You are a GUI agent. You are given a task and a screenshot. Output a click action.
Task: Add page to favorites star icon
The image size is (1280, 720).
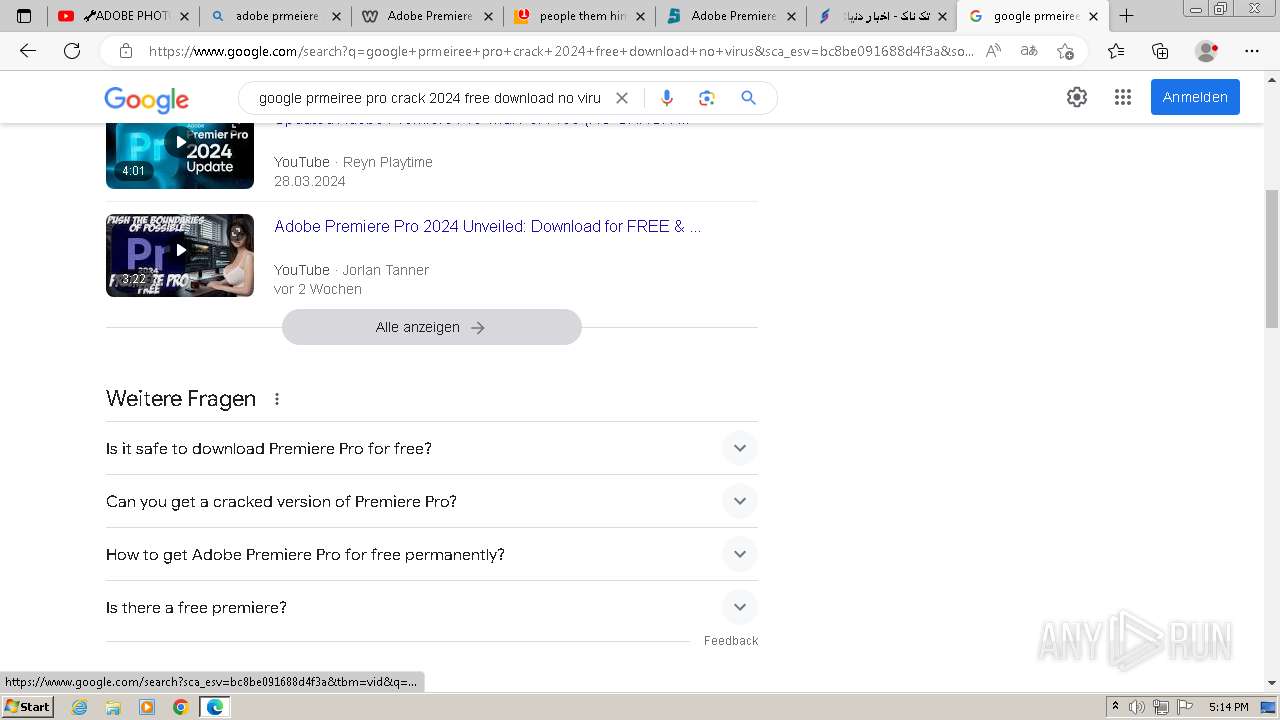(x=1065, y=51)
